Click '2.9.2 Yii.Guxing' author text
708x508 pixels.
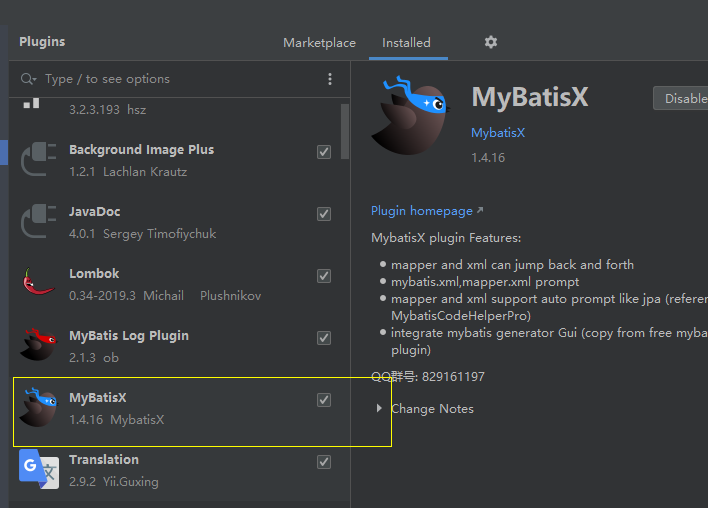tap(114, 482)
